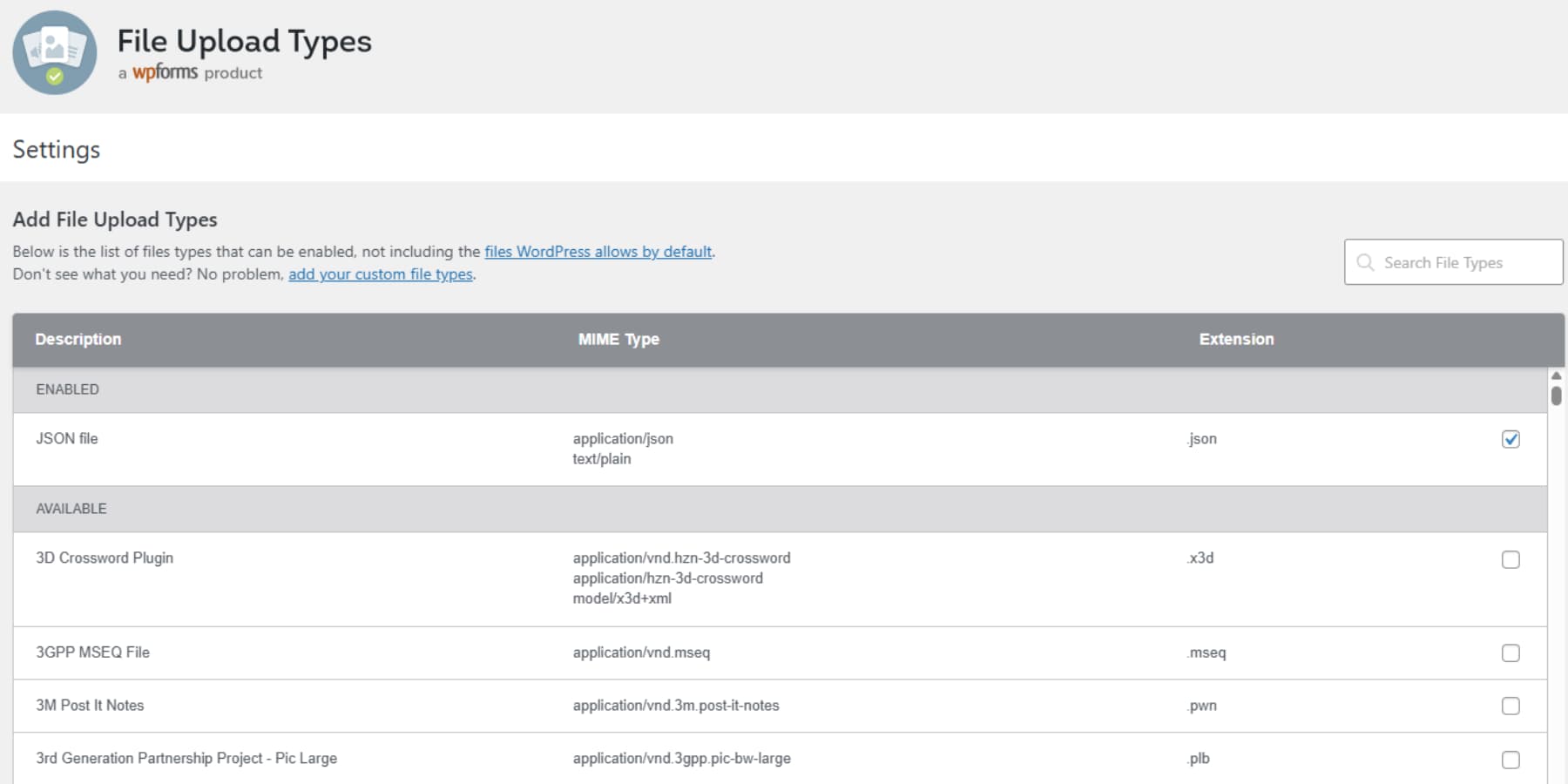Click the Extension column header

click(1236, 340)
